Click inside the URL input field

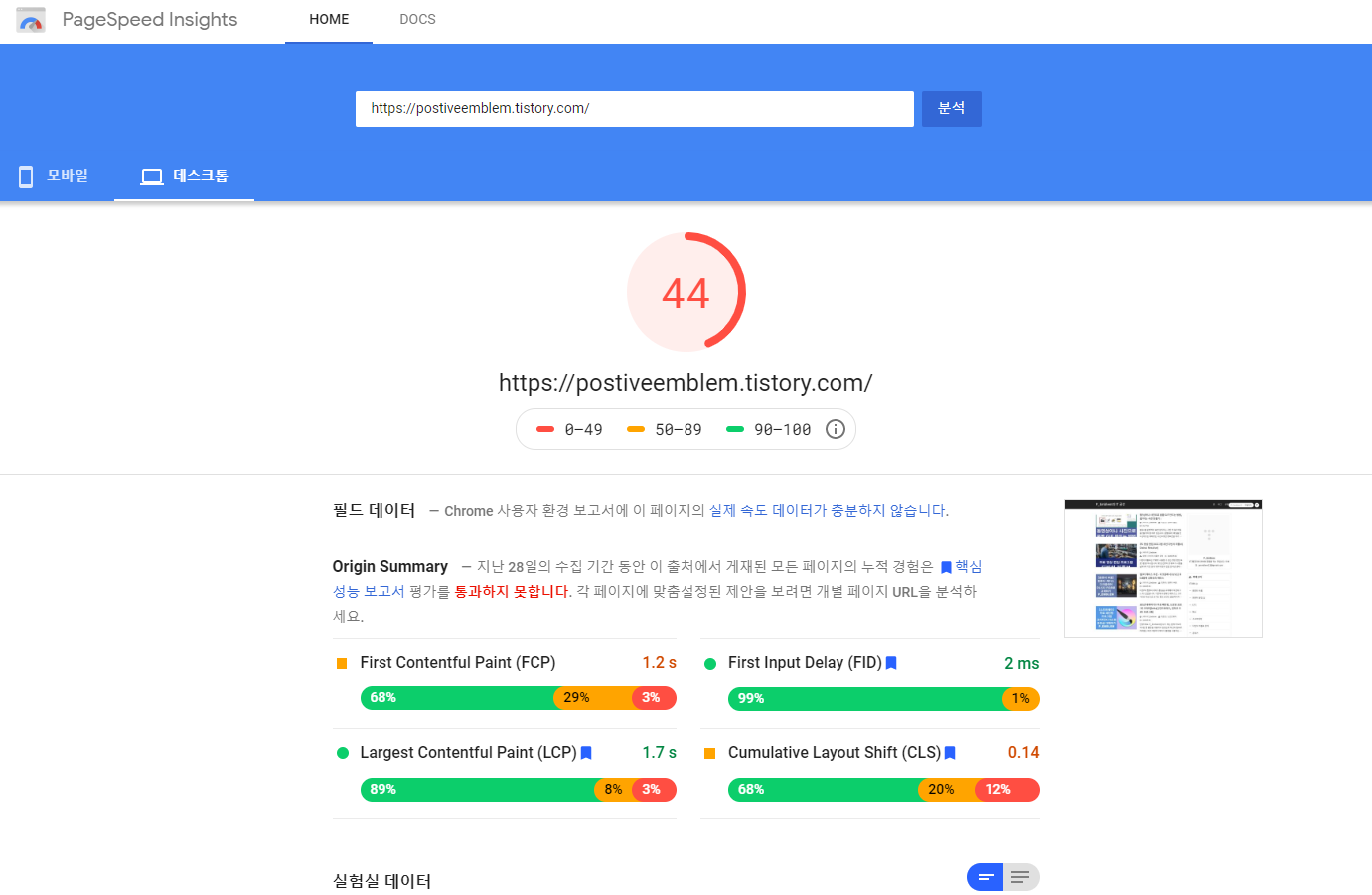click(x=634, y=108)
